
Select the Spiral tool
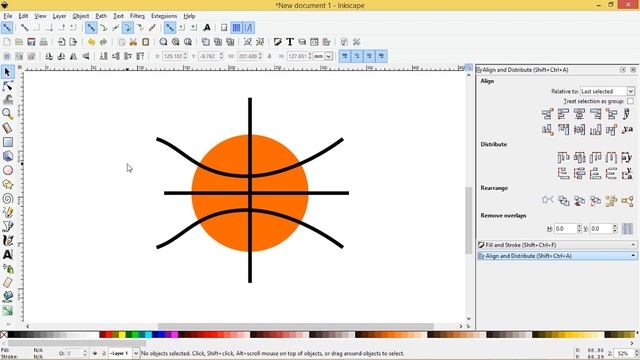click(x=7, y=199)
